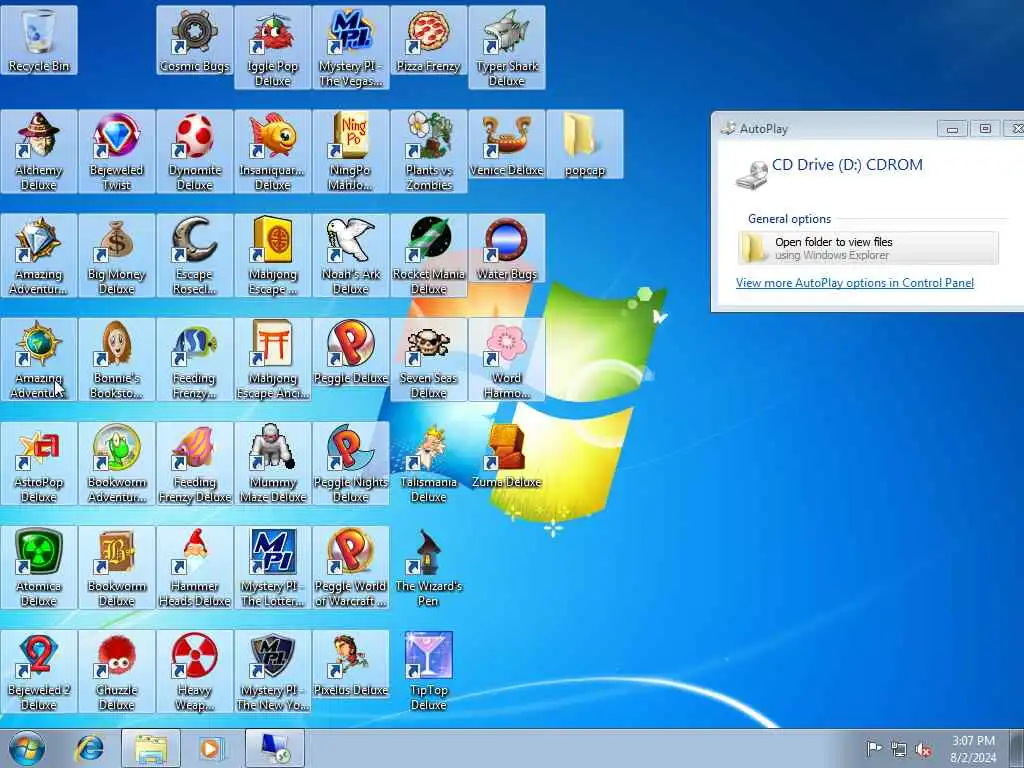Select the Atomica Deluxe shortcut
The image size is (1024, 768).
[39, 568]
